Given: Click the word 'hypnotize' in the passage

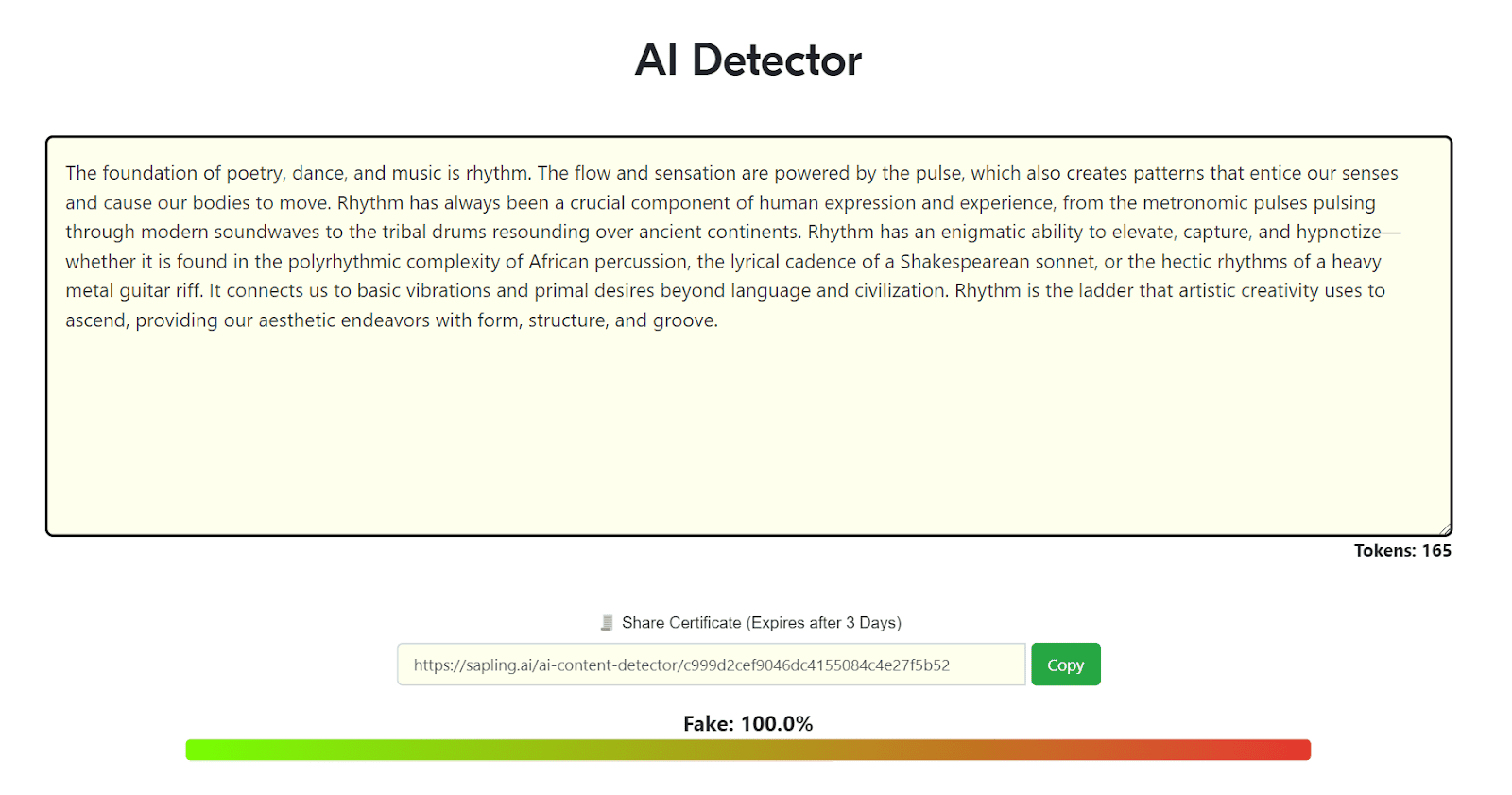Looking at the screenshot, I should (x=1338, y=233).
